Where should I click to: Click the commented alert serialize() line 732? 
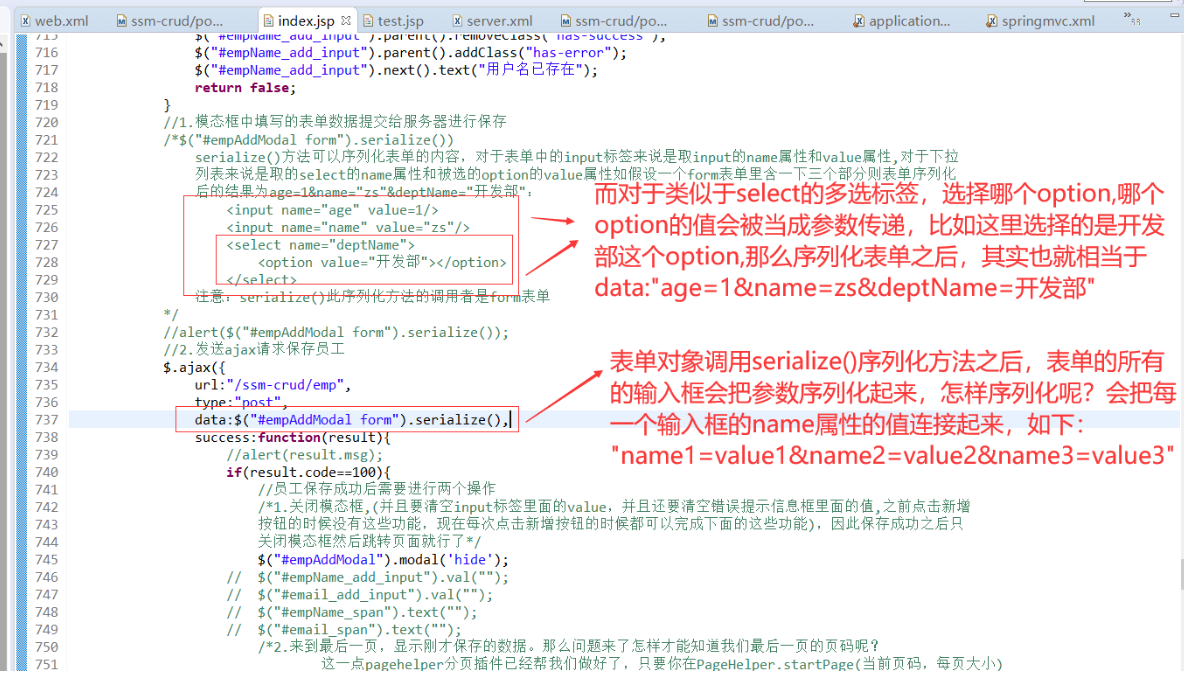[336, 333]
